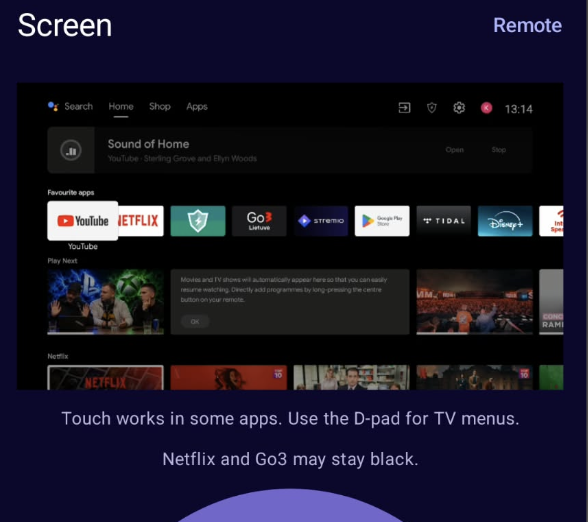Open the green shield VPN app tile
Viewport: 588px width, 522px height.
[x=198, y=220]
